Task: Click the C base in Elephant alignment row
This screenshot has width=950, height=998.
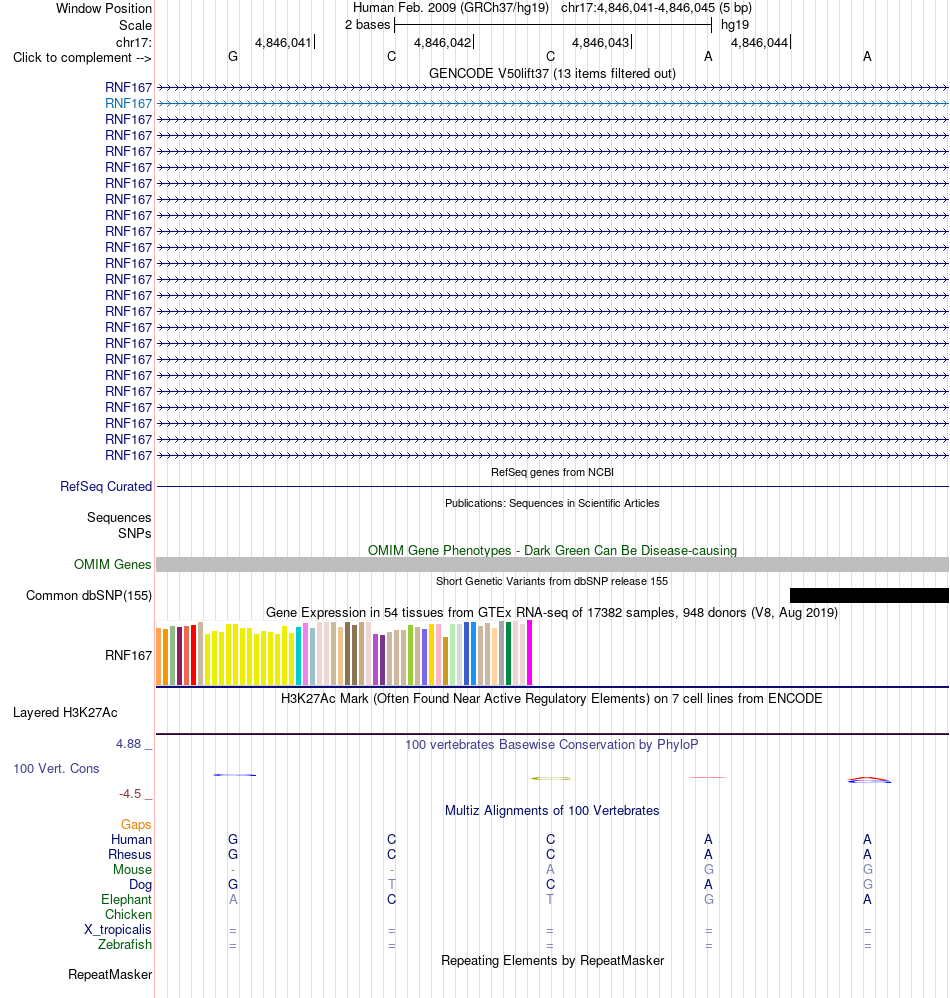Action: tap(392, 899)
